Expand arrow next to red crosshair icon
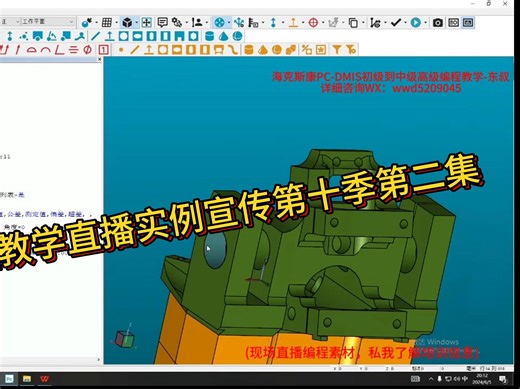Image resolution: width=520 pixels, height=389 pixels. coord(323,23)
